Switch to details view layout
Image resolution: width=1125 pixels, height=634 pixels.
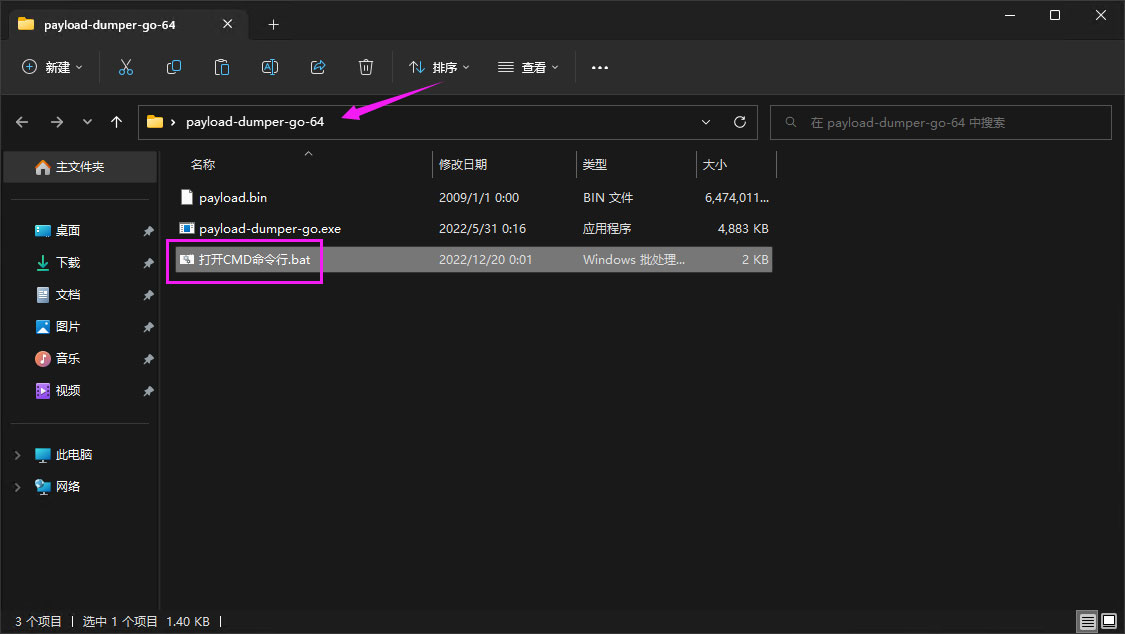click(x=1085, y=621)
